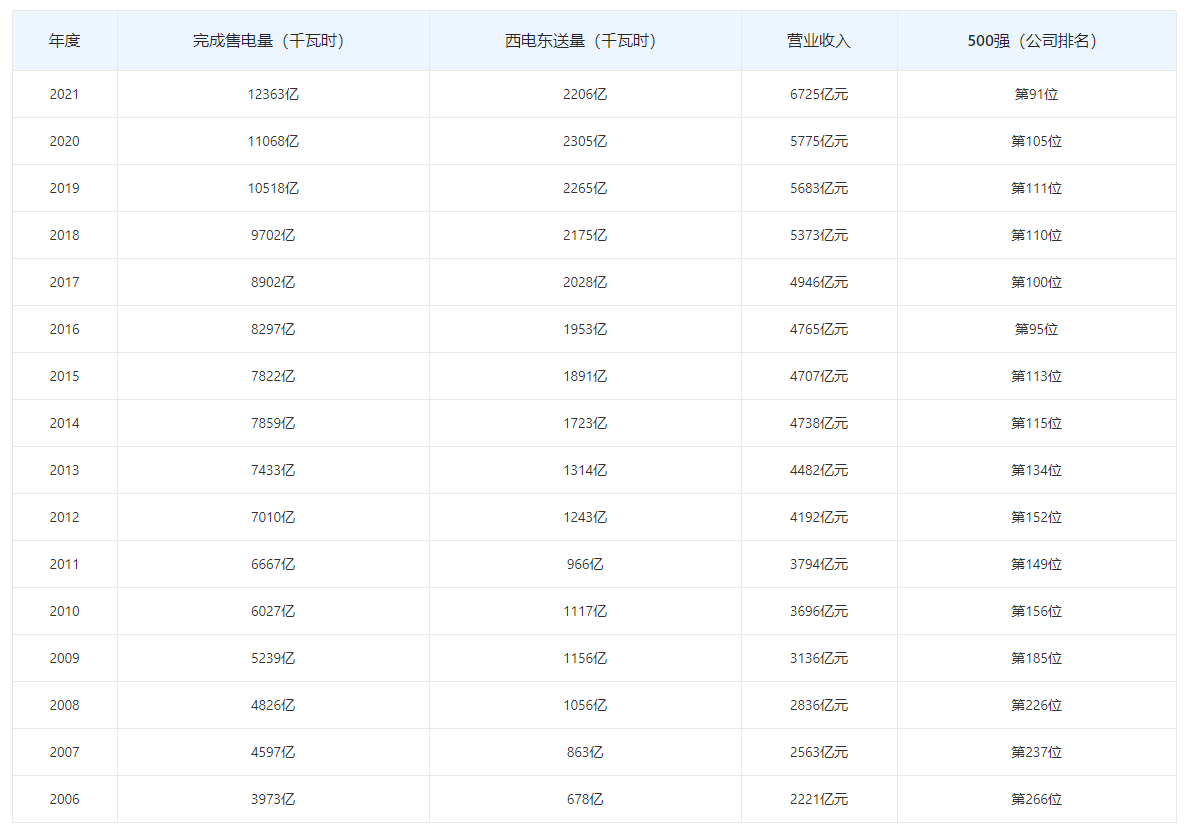
Task: Select the cell 2265亿
Action: [x=586, y=188]
